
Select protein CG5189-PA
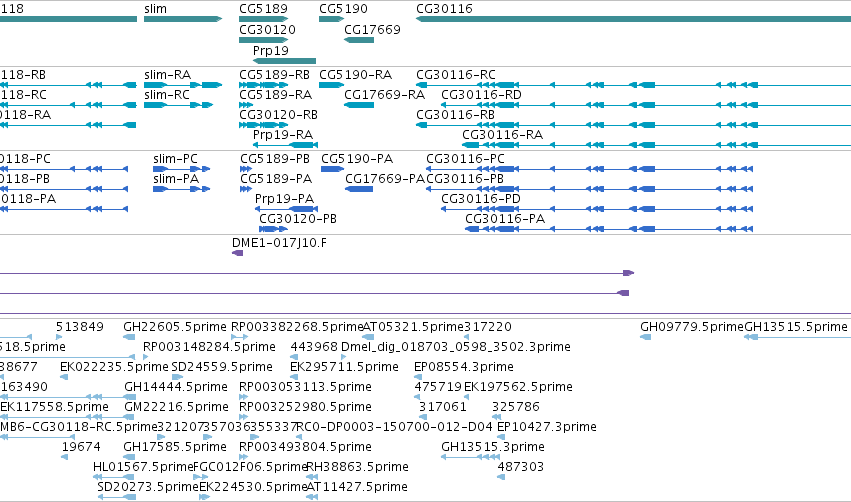tap(276, 179)
